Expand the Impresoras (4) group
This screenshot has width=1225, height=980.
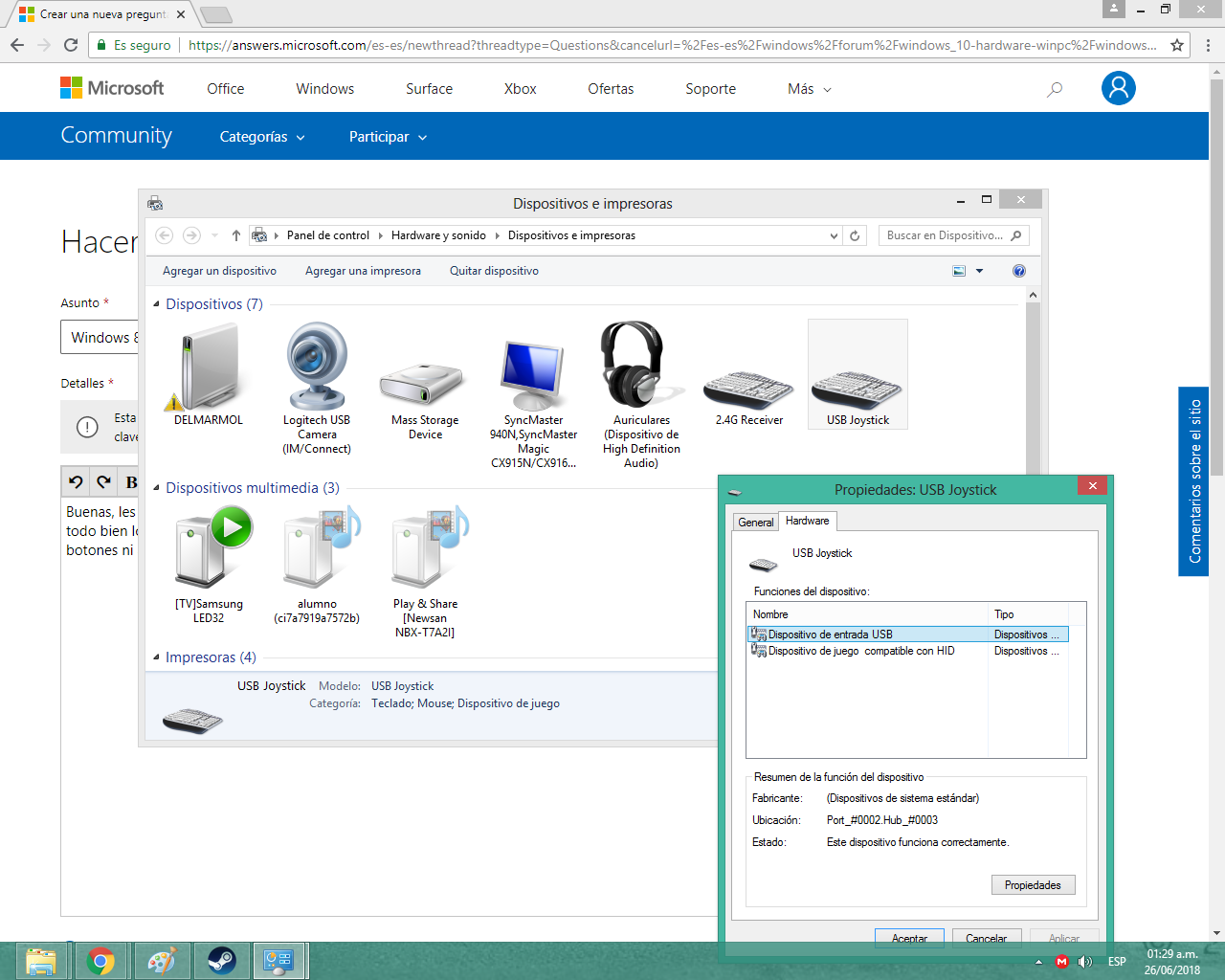[x=157, y=657]
